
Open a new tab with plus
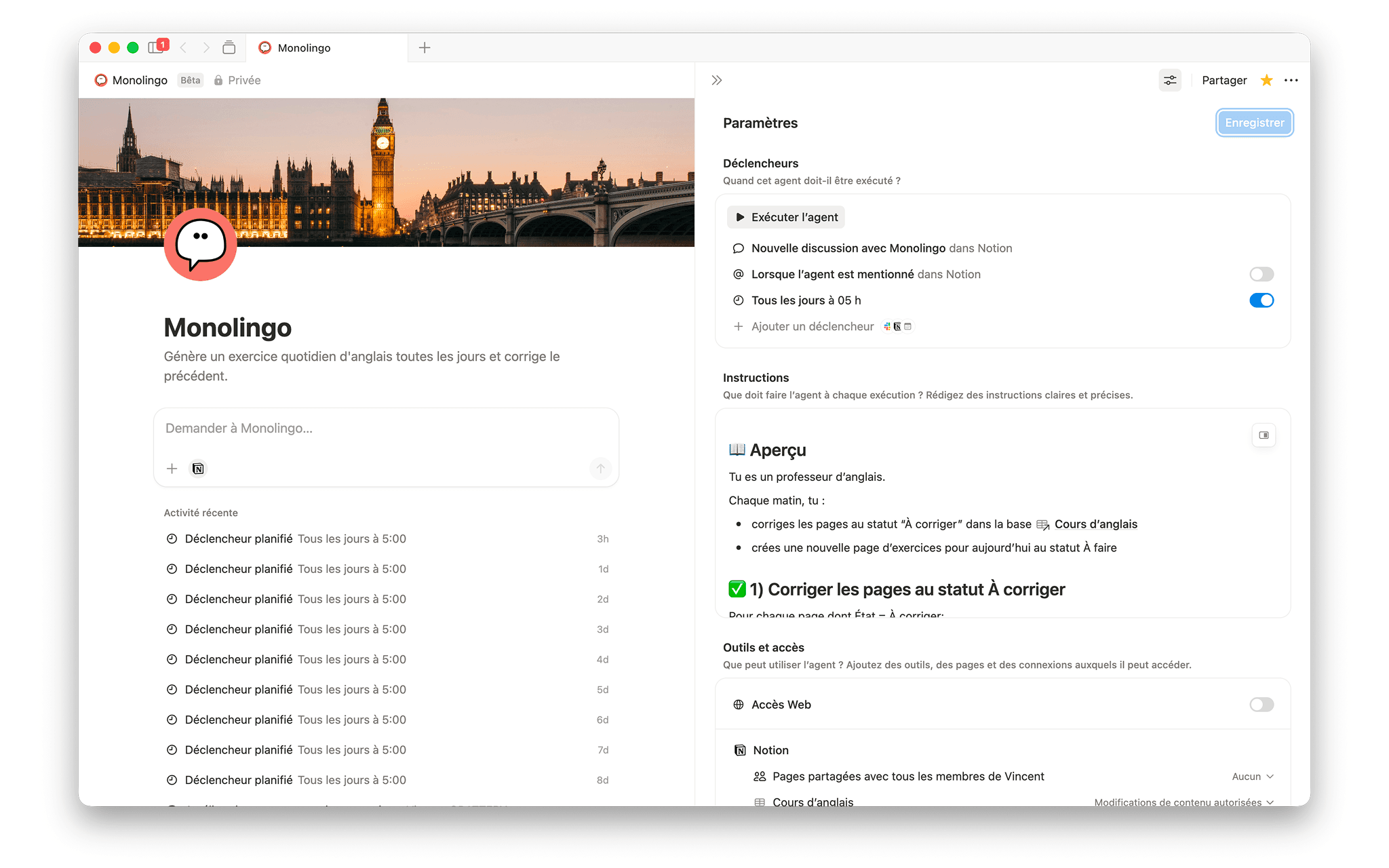(x=425, y=47)
